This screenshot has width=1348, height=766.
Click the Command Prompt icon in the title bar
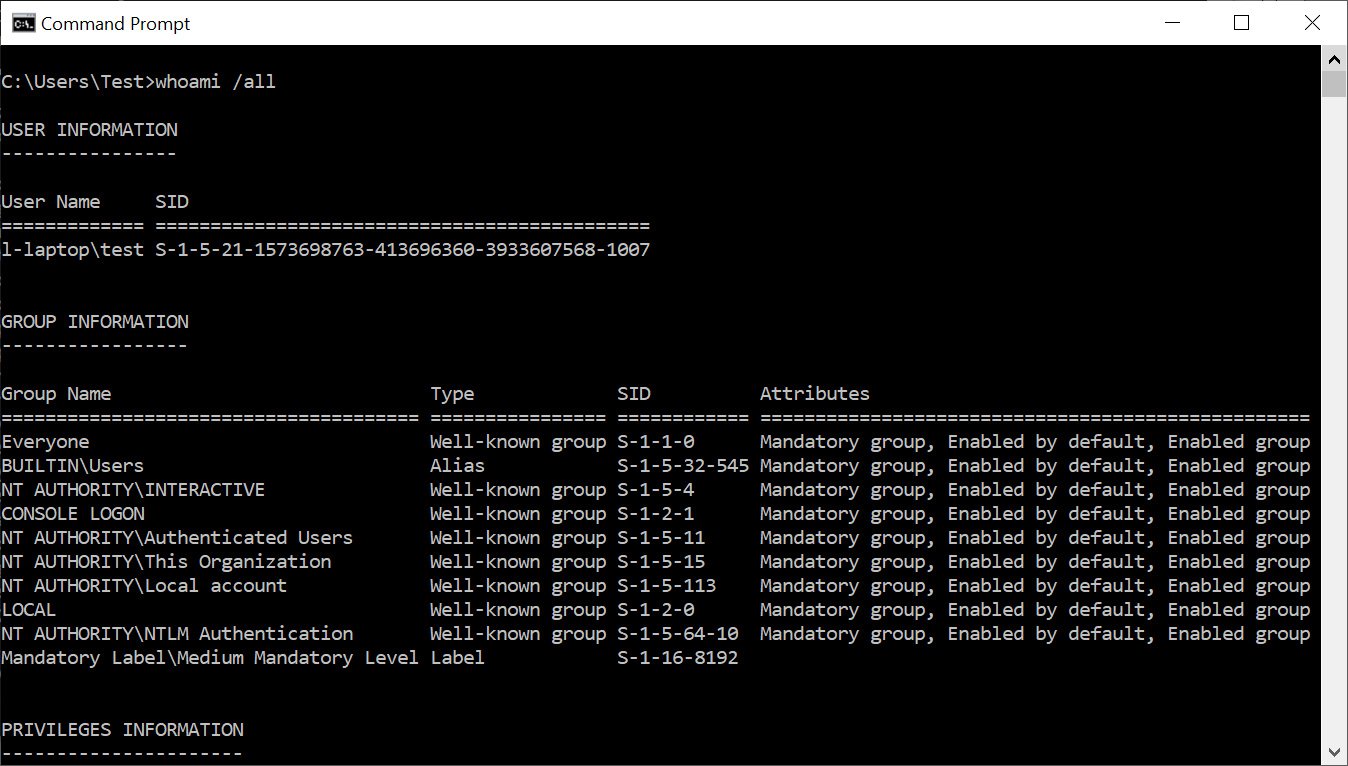pos(22,22)
